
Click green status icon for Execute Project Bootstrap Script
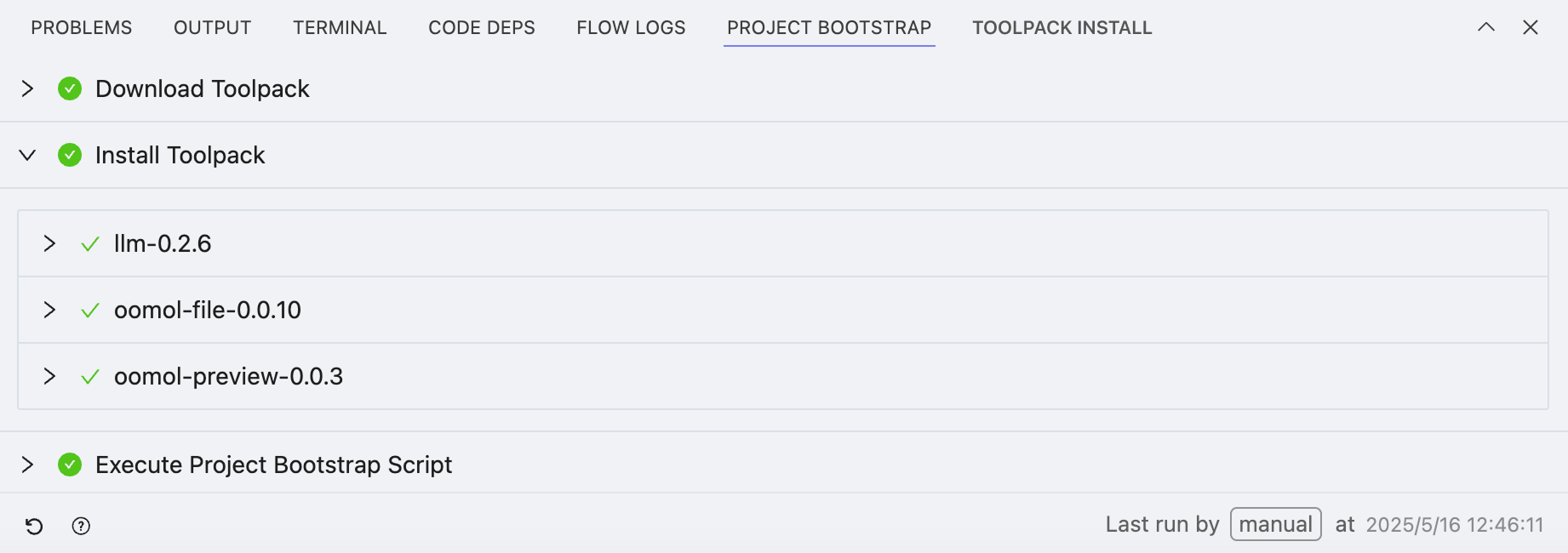coord(70,465)
